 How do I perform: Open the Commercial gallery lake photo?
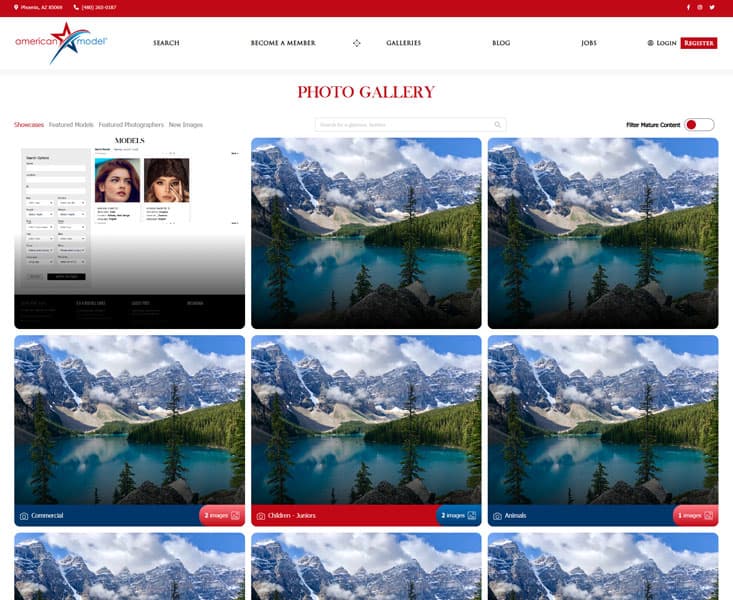pos(129,420)
